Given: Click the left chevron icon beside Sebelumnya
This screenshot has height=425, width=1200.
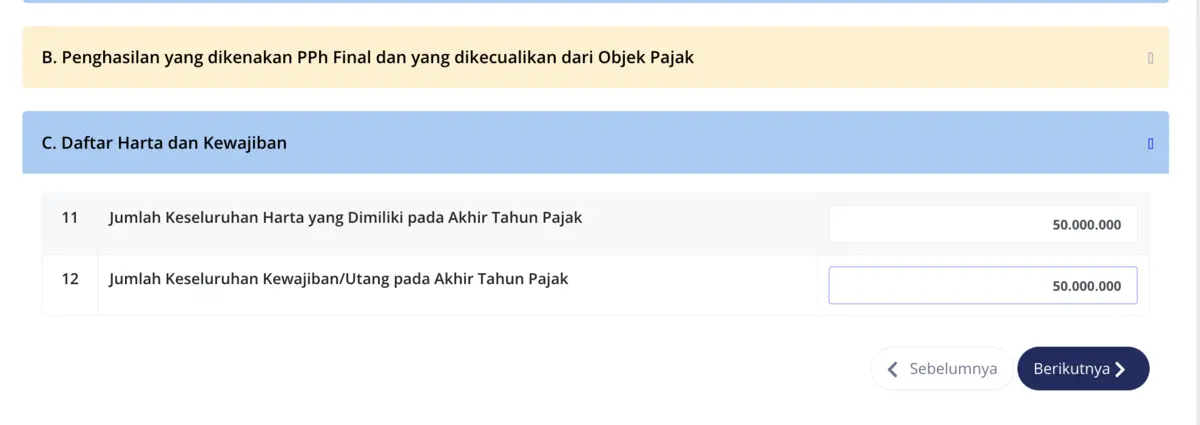Looking at the screenshot, I should coord(892,369).
